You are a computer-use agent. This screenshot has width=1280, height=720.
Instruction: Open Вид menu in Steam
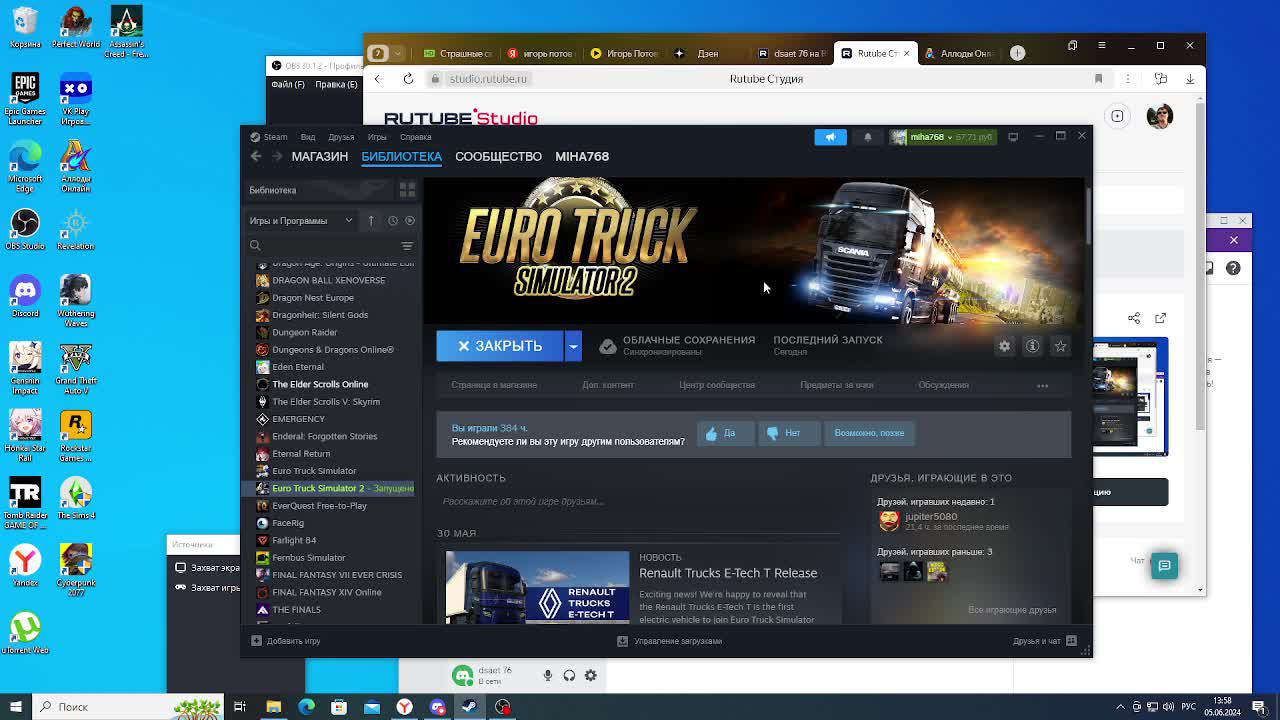(308, 137)
